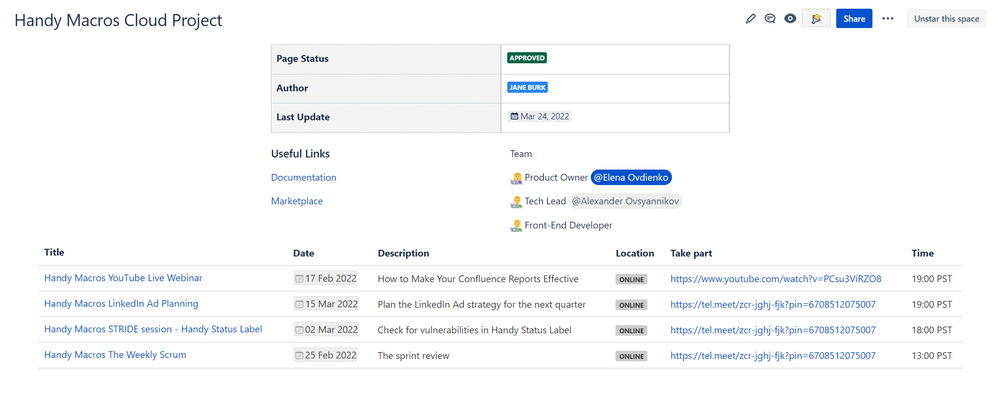Click 'How to Make Your Confluence Reports Effective'
This screenshot has width=999, height=400.
(x=478, y=279)
